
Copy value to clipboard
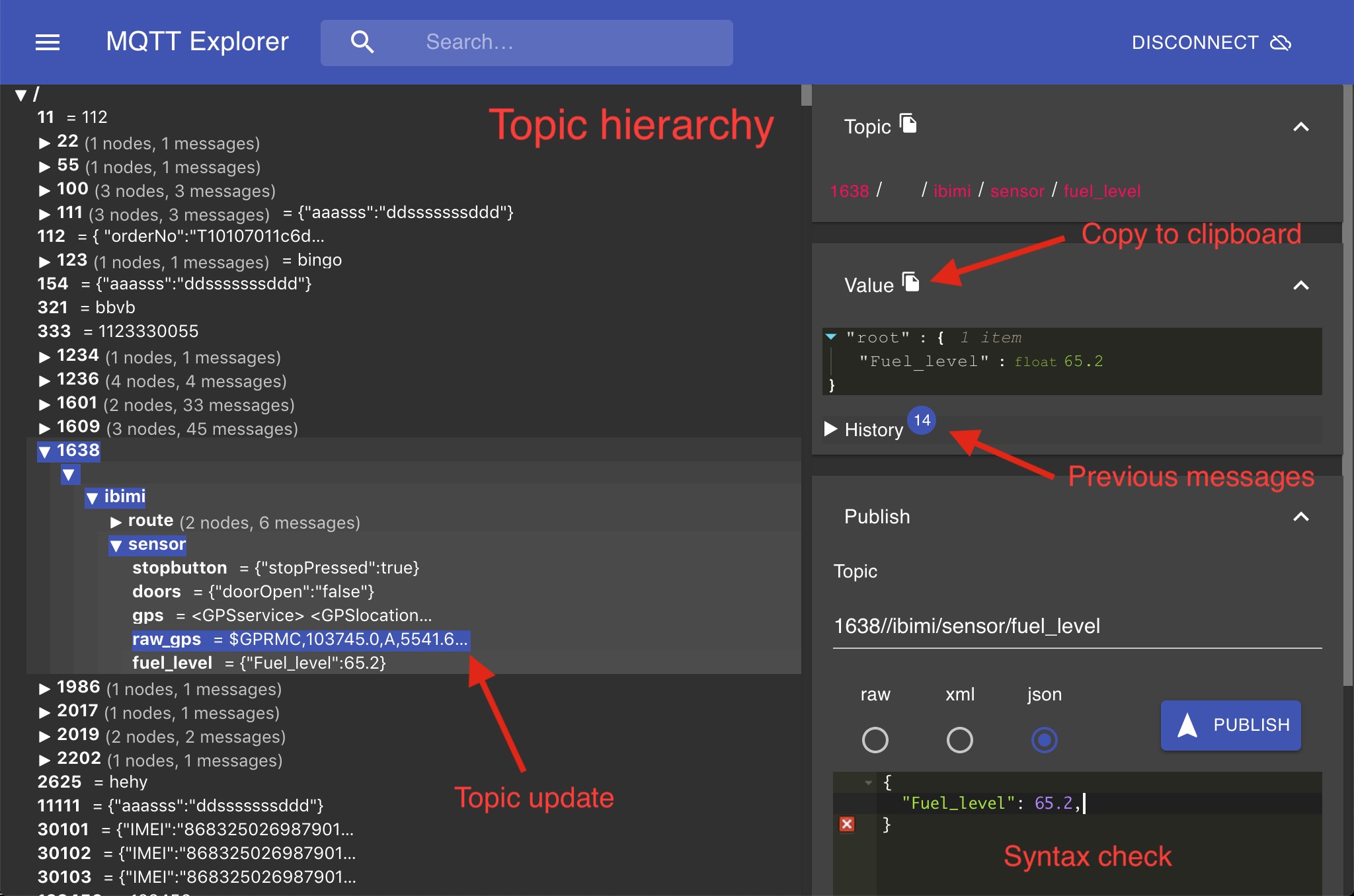[x=911, y=282]
